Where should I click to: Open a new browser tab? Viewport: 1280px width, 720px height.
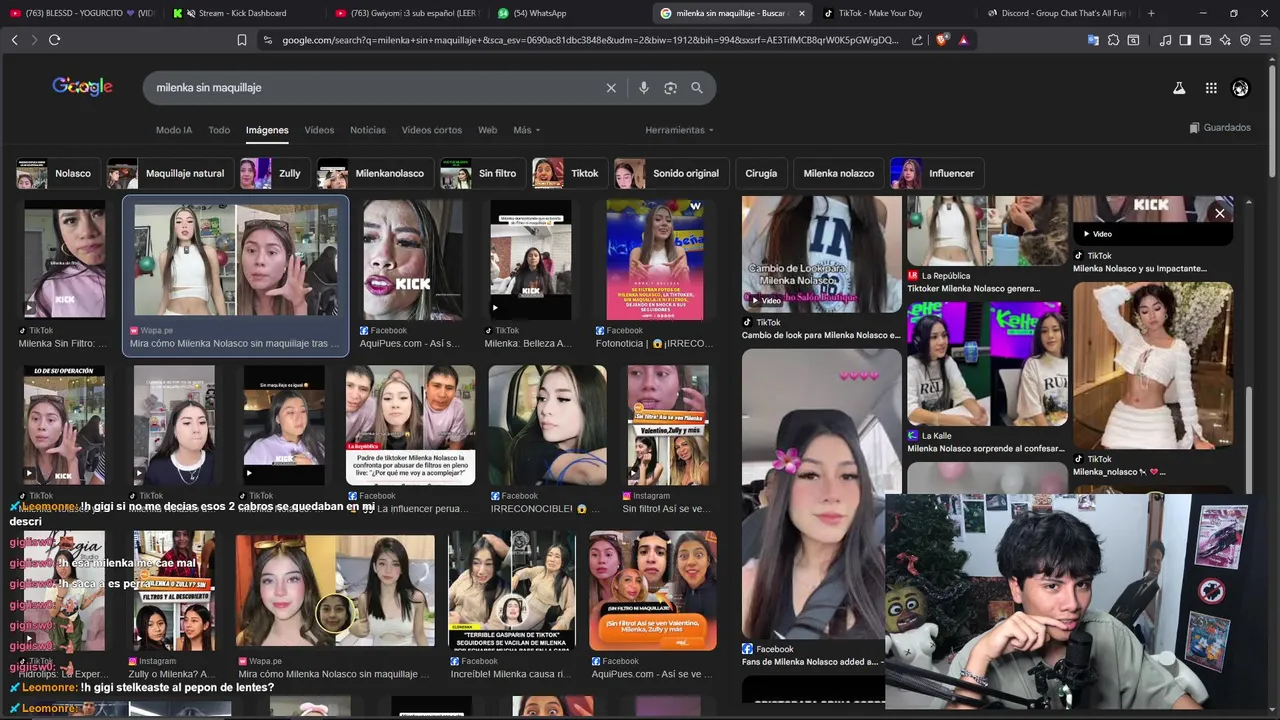(1151, 13)
